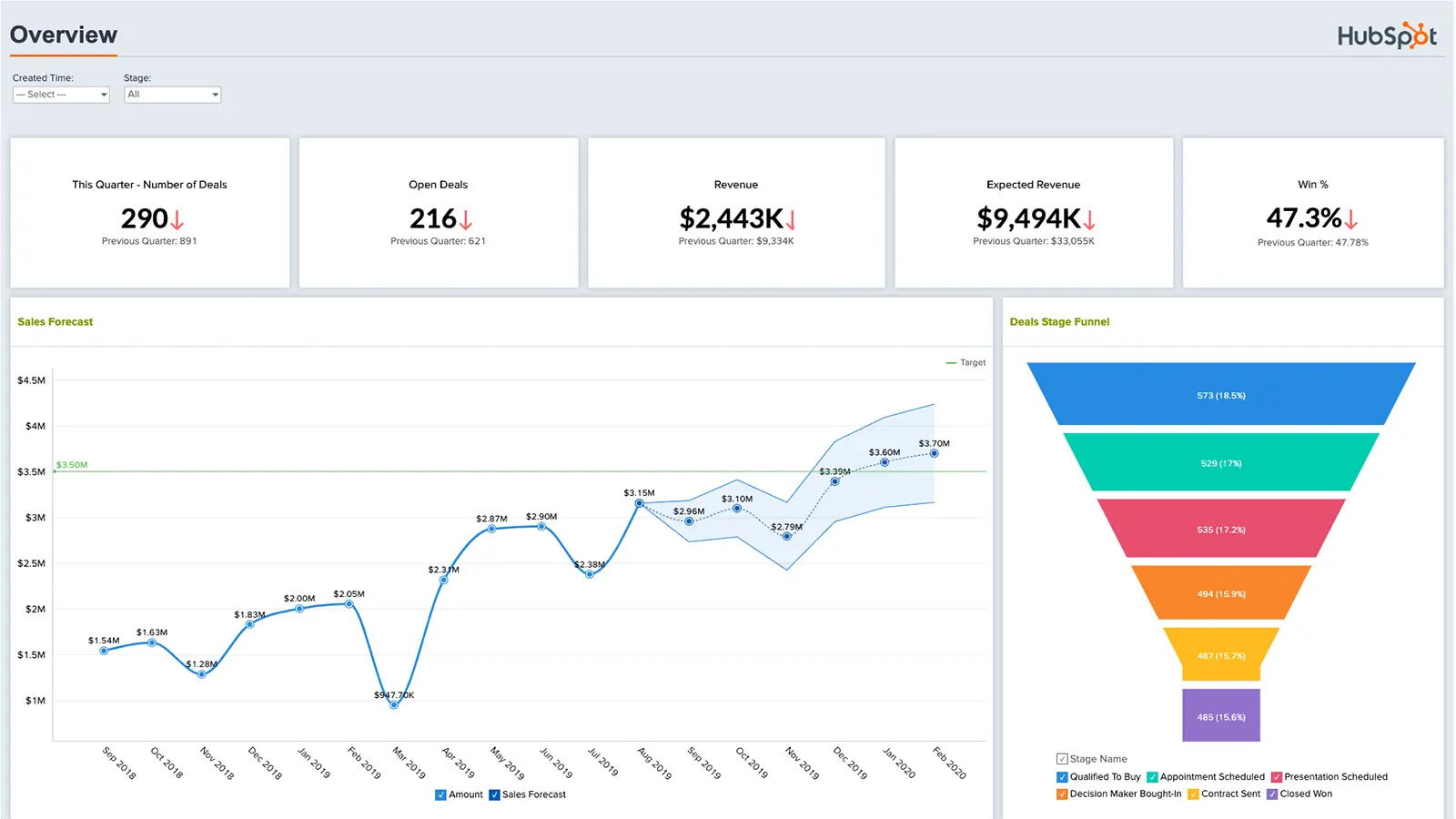The image size is (1456, 819).
Task: Select the purple 485 (15.6%) funnel block
Action: point(1221,716)
